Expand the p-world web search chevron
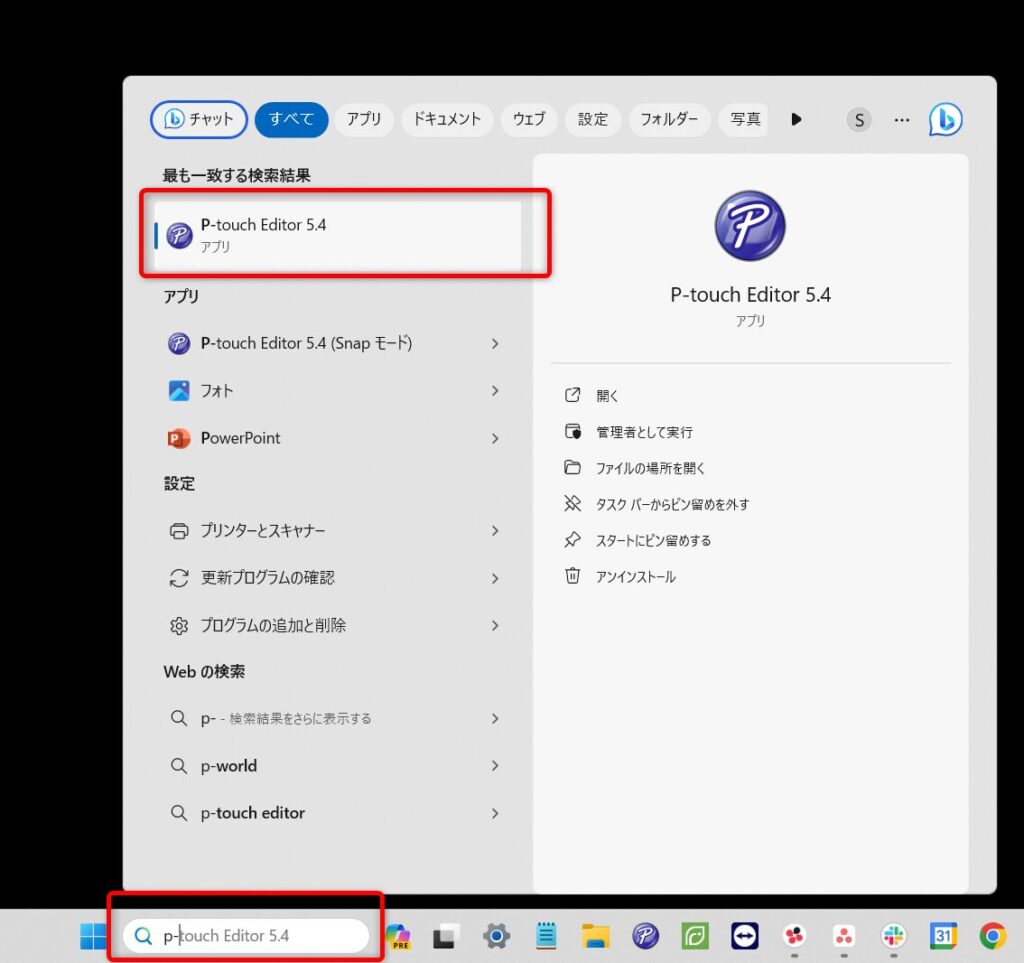This screenshot has width=1024, height=963. pos(495,766)
